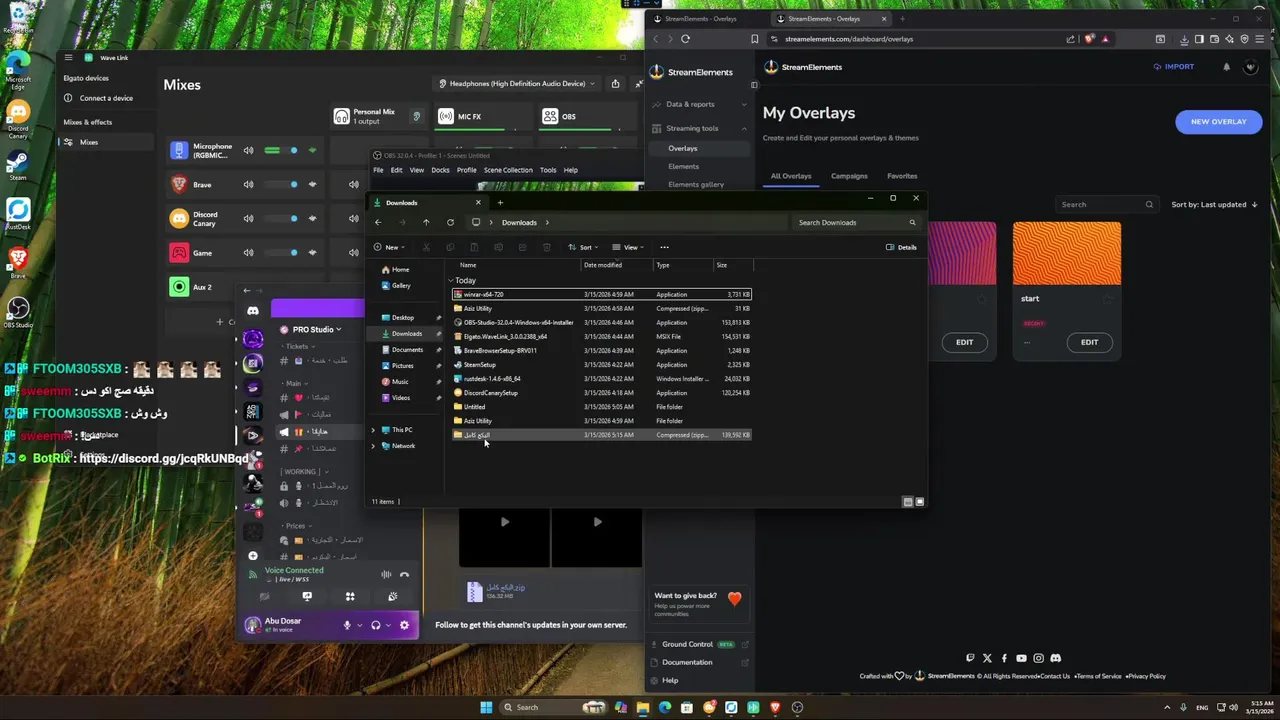The image size is (1280, 720).
Task: Click the Delete trash icon in Explorer toolbar
Action: [546, 247]
